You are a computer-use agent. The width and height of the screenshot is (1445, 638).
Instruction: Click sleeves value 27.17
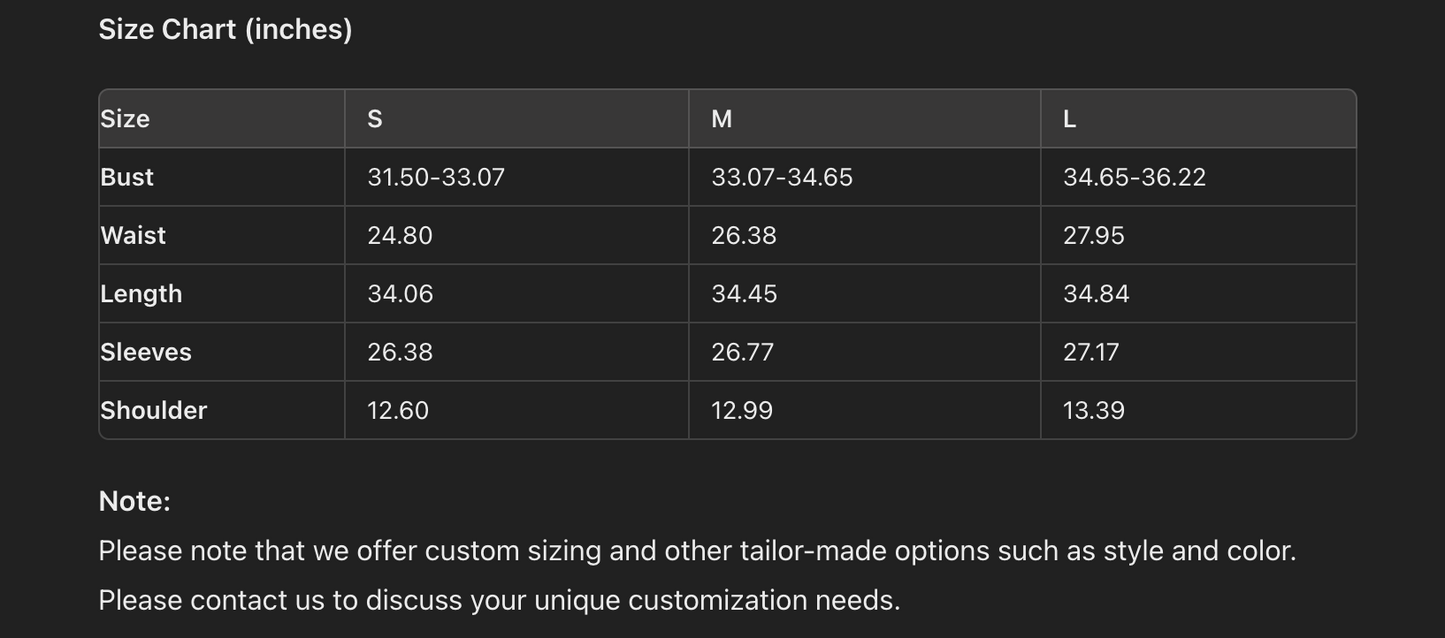[x=1091, y=352]
